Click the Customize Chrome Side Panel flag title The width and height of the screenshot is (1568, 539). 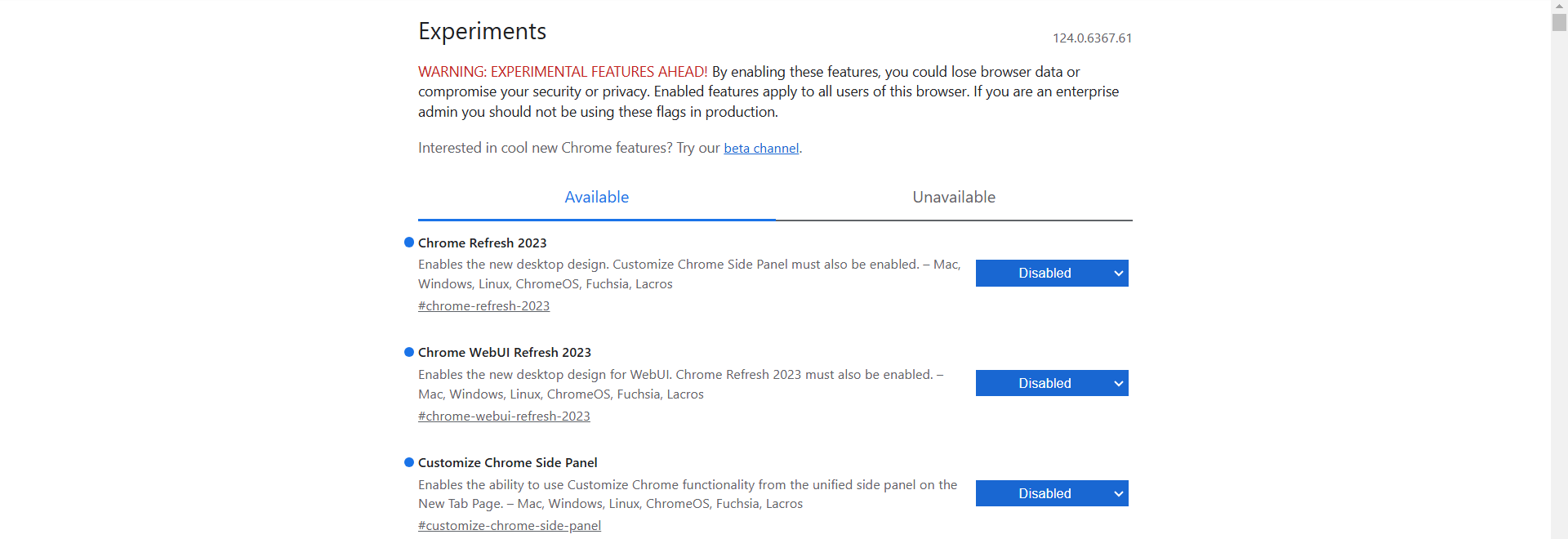[x=507, y=463]
